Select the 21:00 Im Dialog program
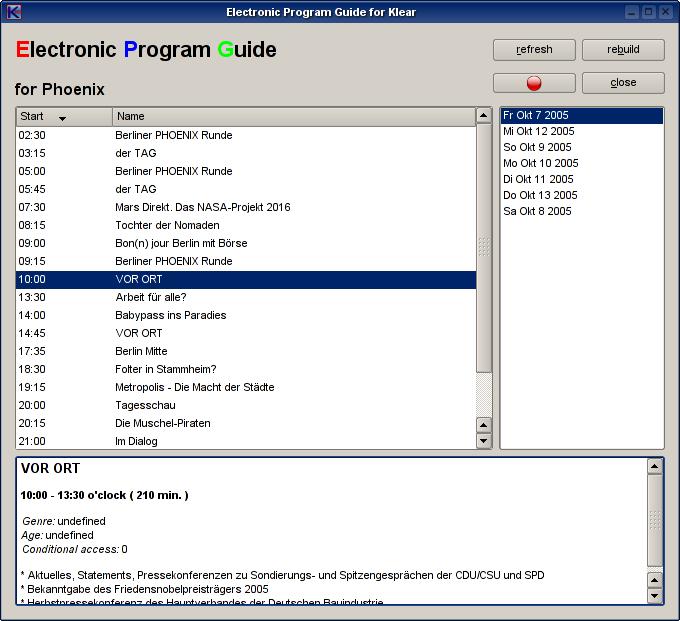Screen dimensions: 680x621 [x=246, y=441]
